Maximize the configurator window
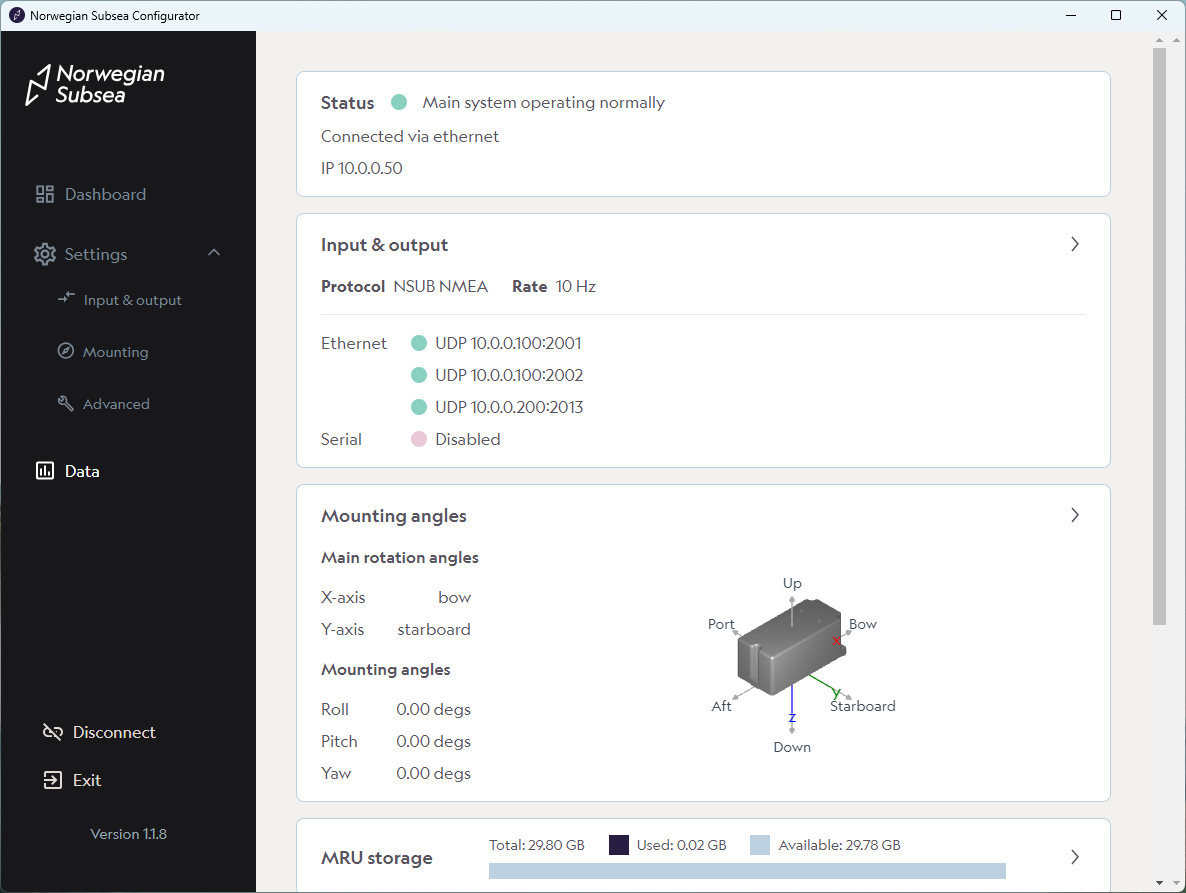Image resolution: width=1186 pixels, height=893 pixels. click(1116, 15)
